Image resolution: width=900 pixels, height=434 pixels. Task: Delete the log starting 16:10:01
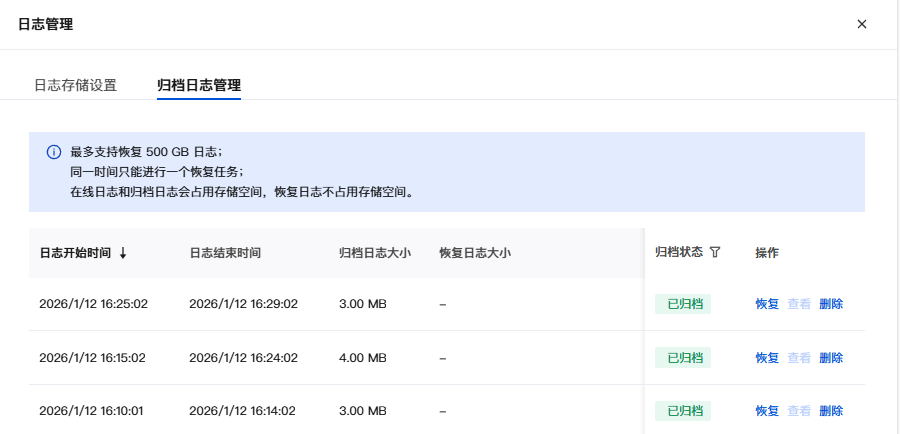pyautogui.click(x=831, y=410)
